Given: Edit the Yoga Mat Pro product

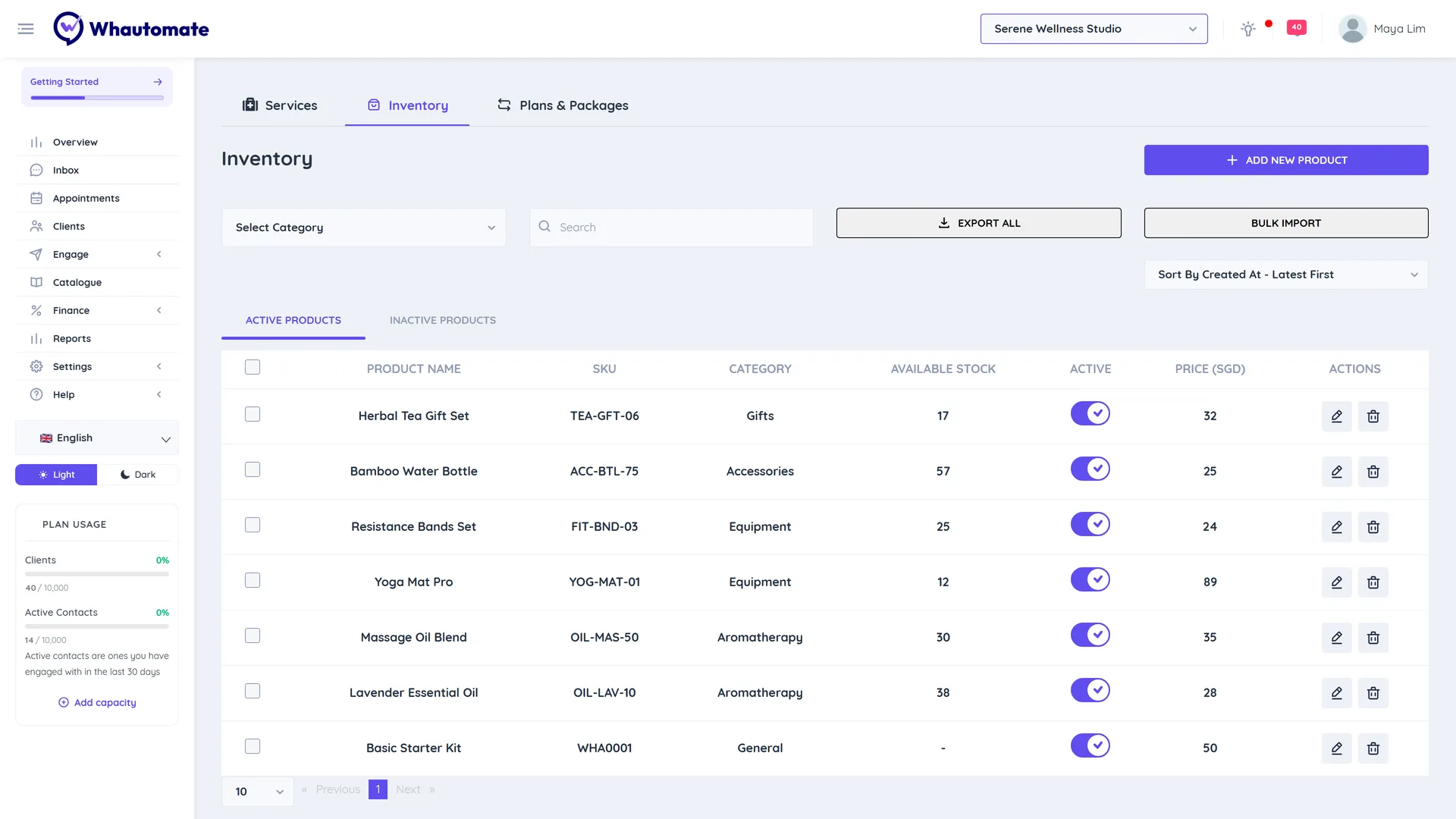Looking at the screenshot, I should [1337, 582].
